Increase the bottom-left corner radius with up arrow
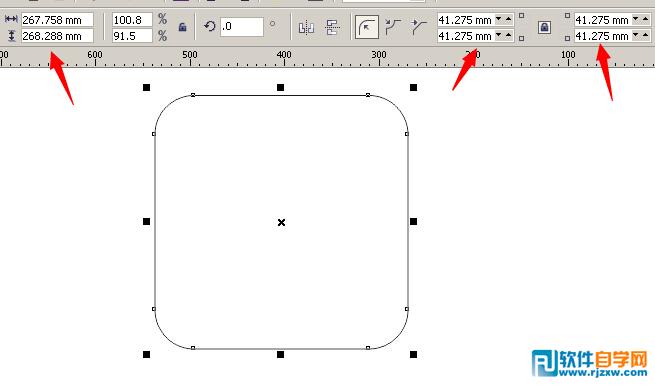655x386 pixels. pos(508,36)
